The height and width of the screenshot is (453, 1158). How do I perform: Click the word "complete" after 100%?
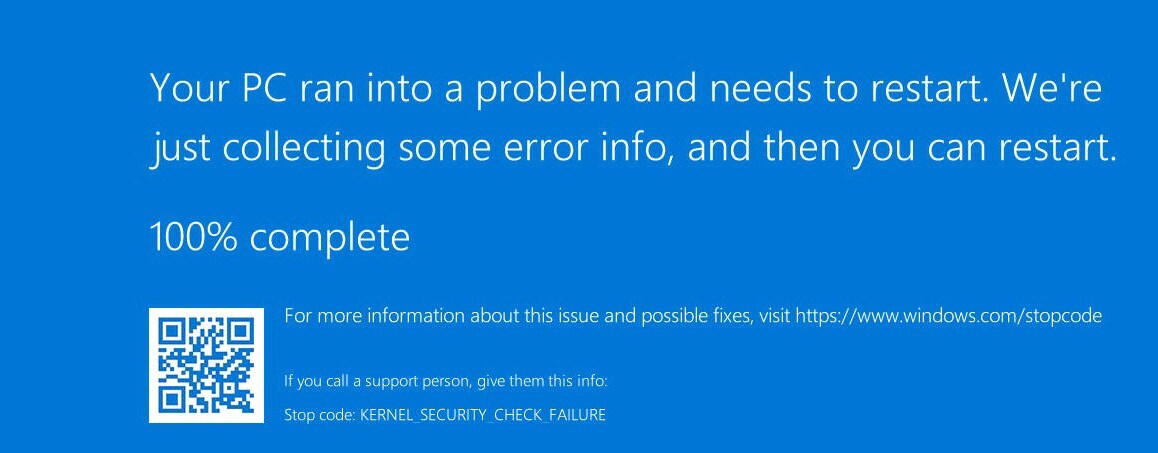point(330,238)
